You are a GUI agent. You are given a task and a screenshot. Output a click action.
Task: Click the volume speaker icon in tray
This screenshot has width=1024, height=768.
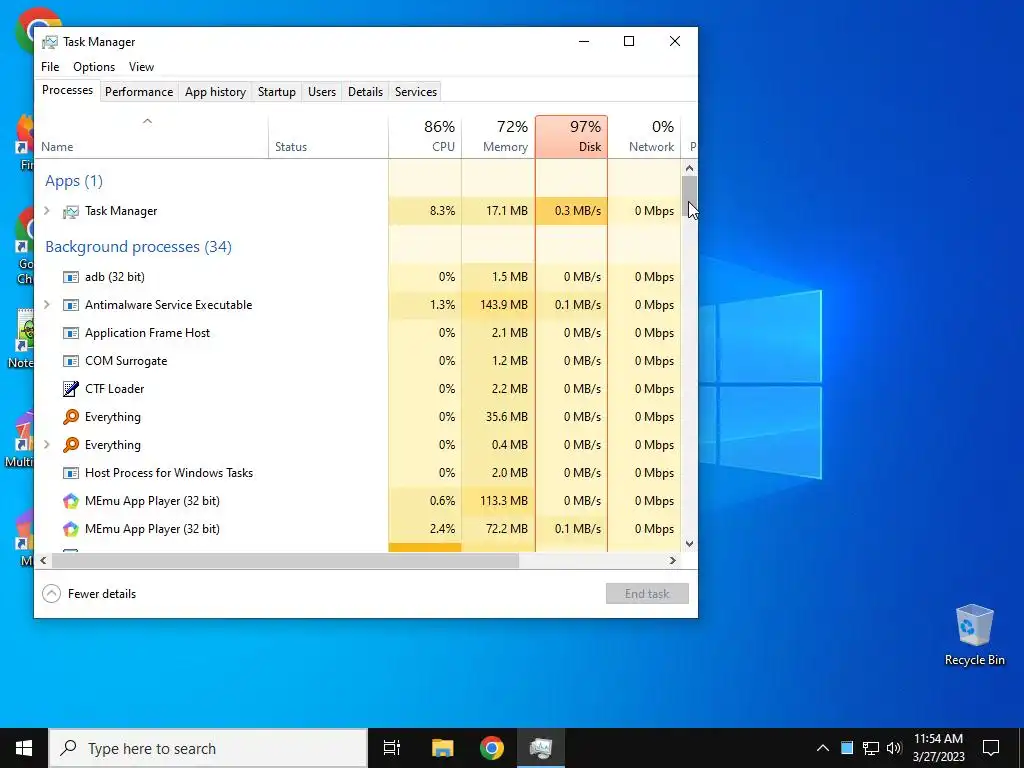click(894, 748)
